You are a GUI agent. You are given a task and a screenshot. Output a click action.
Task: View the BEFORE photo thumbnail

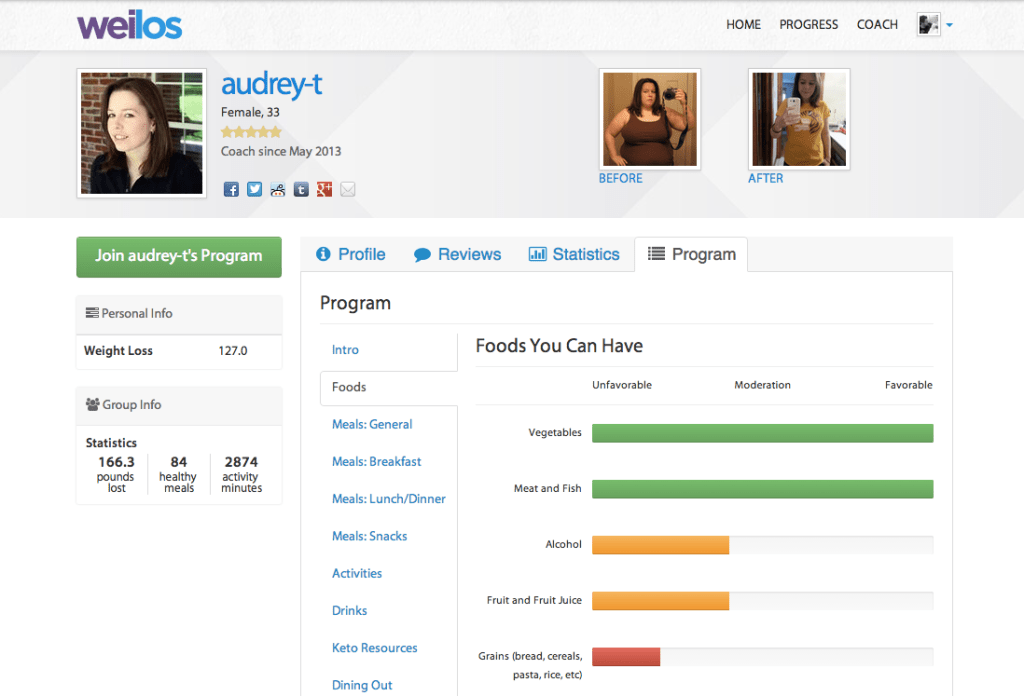click(x=650, y=119)
